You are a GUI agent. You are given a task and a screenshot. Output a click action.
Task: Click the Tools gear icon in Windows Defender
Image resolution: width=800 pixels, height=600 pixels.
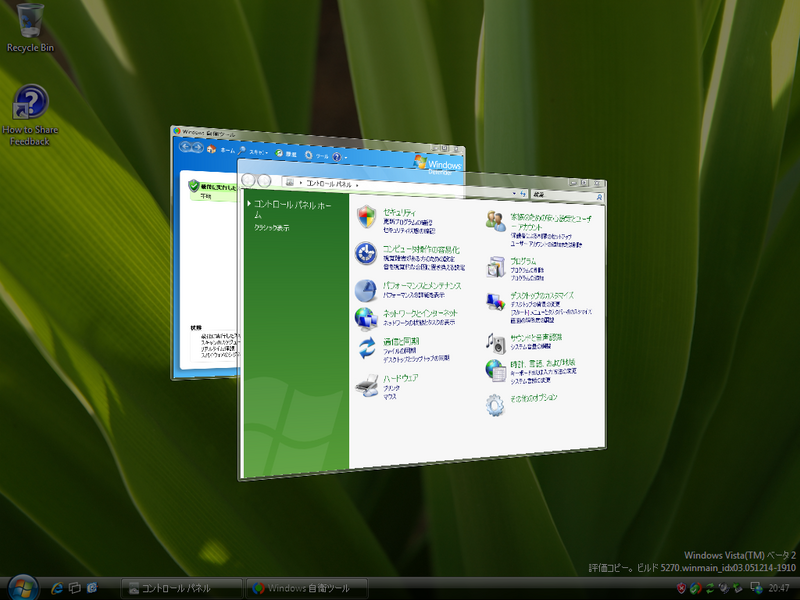click(309, 155)
